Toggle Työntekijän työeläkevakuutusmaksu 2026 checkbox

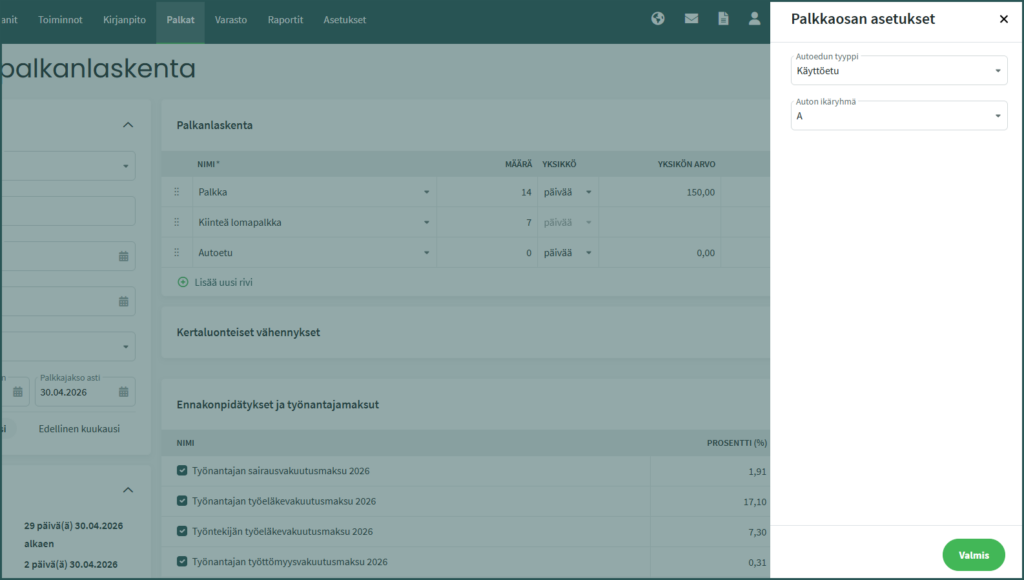click(182, 531)
